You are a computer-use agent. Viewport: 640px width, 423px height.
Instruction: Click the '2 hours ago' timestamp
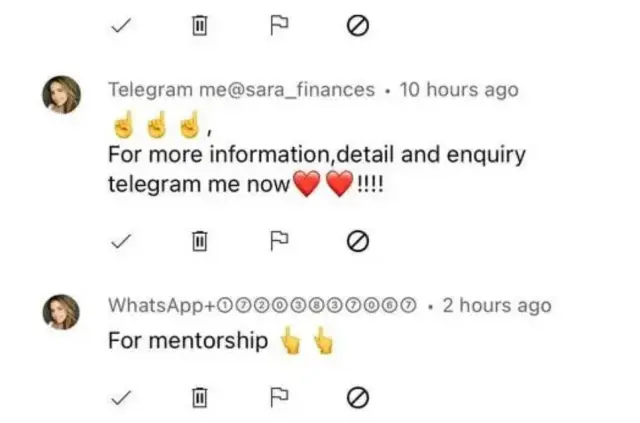[x=496, y=306]
